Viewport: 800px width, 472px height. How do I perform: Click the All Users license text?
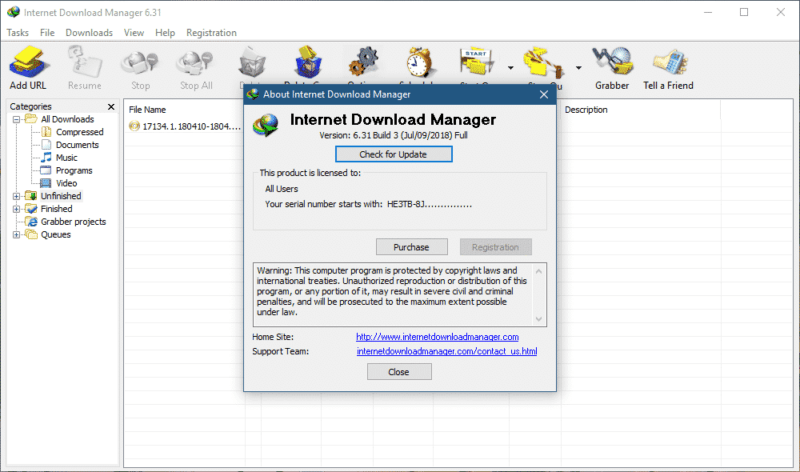click(282, 189)
